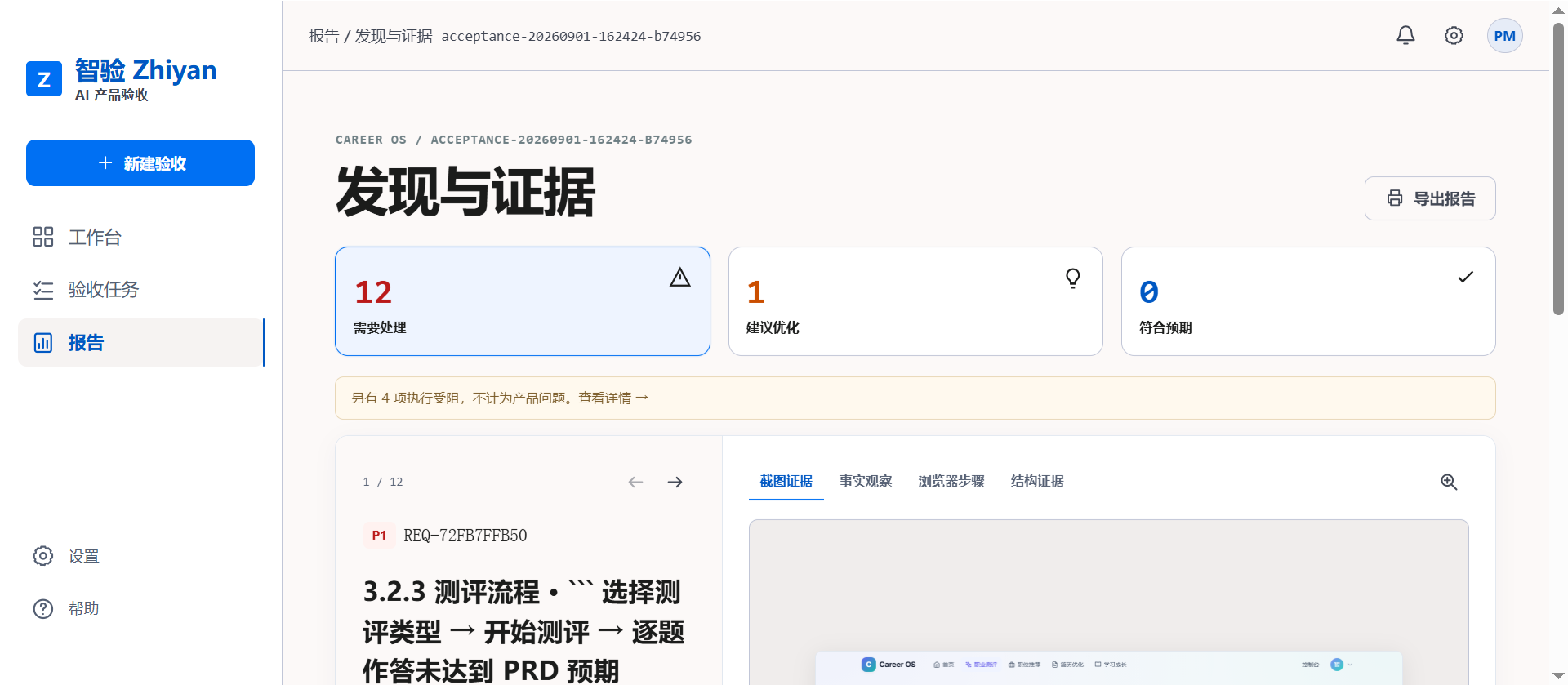Open the PM user avatar menu

pyautogui.click(x=1504, y=36)
